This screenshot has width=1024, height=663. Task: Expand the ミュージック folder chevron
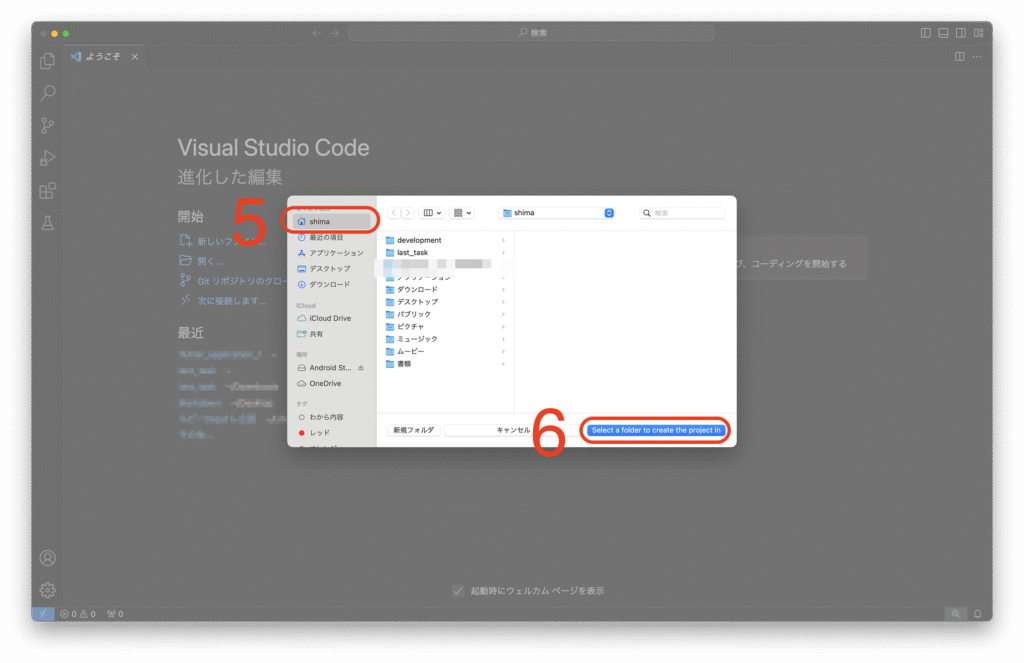point(503,339)
